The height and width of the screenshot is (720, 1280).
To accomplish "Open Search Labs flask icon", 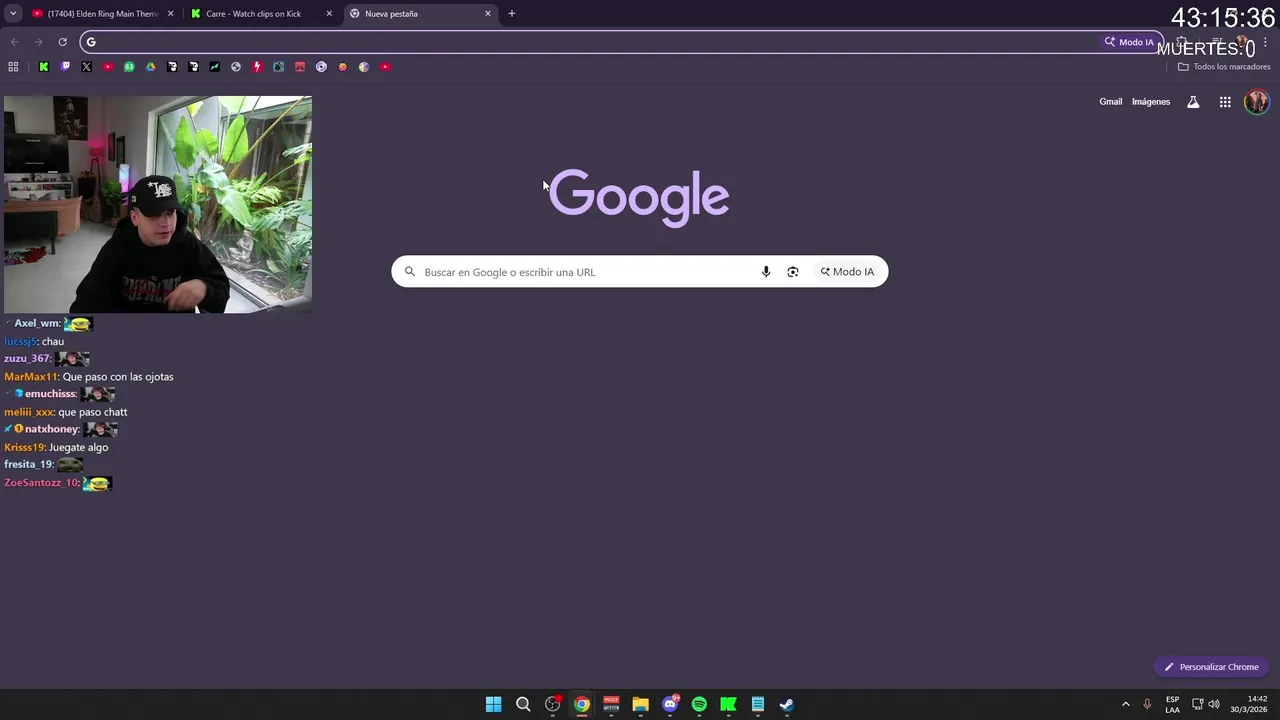I will click(1193, 102).
